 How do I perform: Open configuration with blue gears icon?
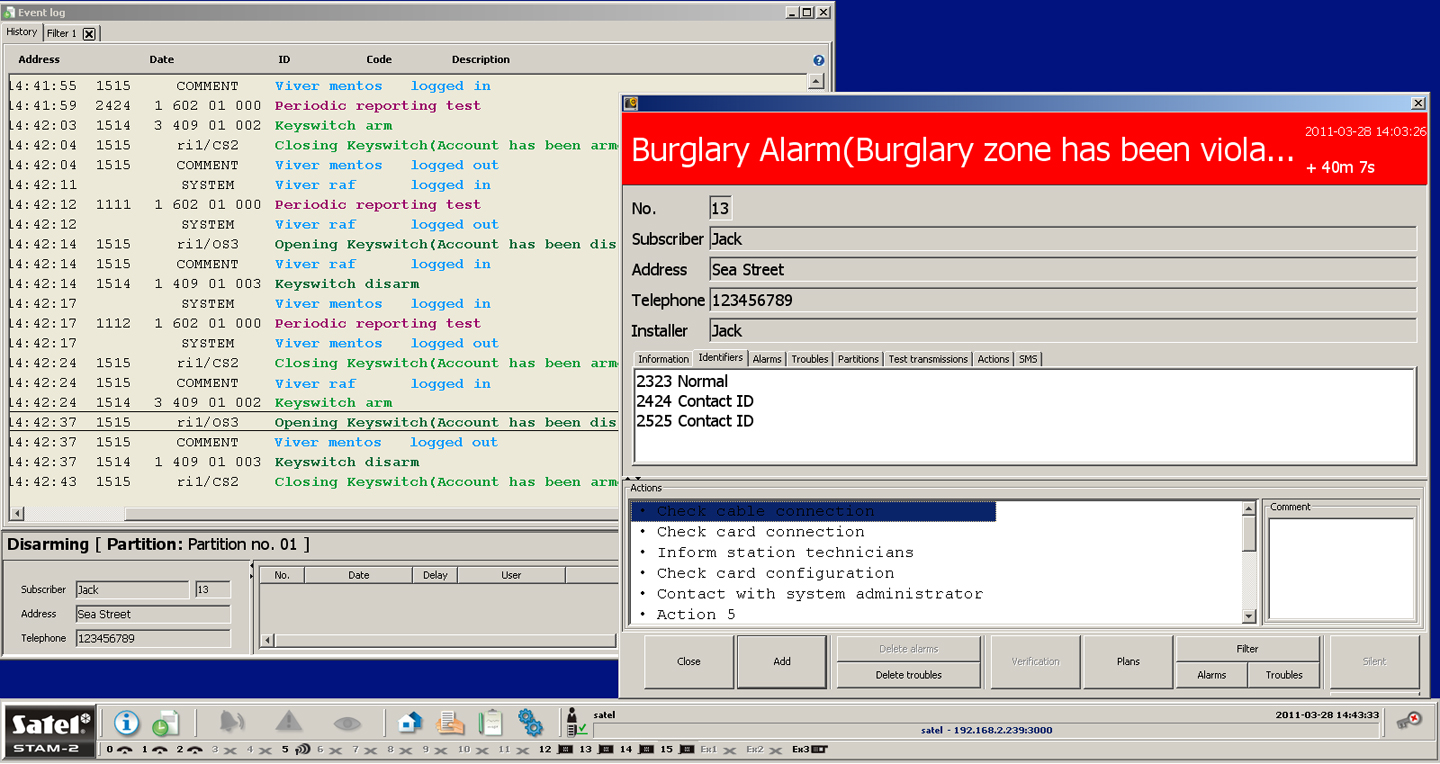pyautogui.click(x=530, y=722)
